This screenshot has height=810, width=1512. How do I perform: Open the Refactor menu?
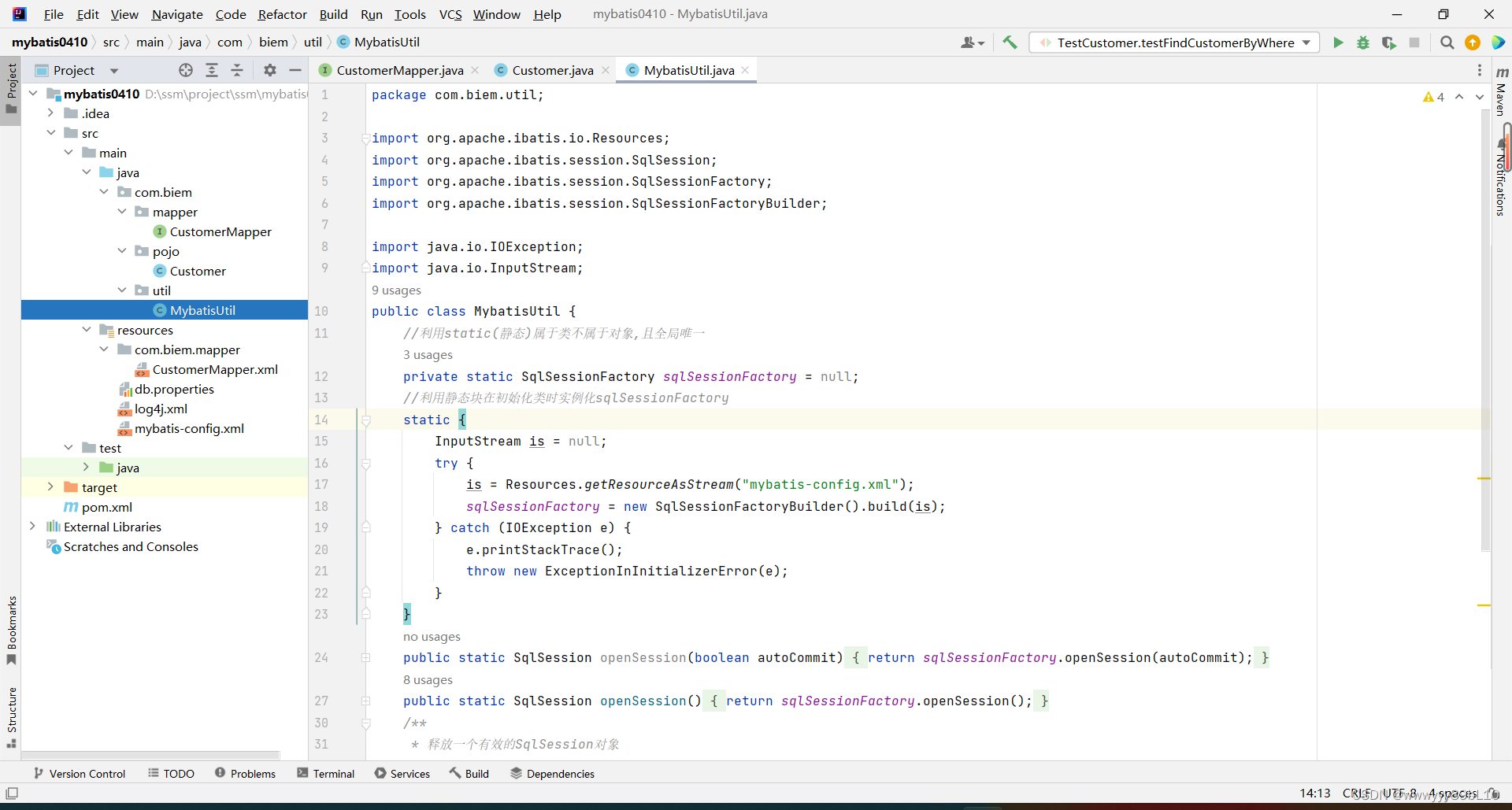tap(282, 14)
